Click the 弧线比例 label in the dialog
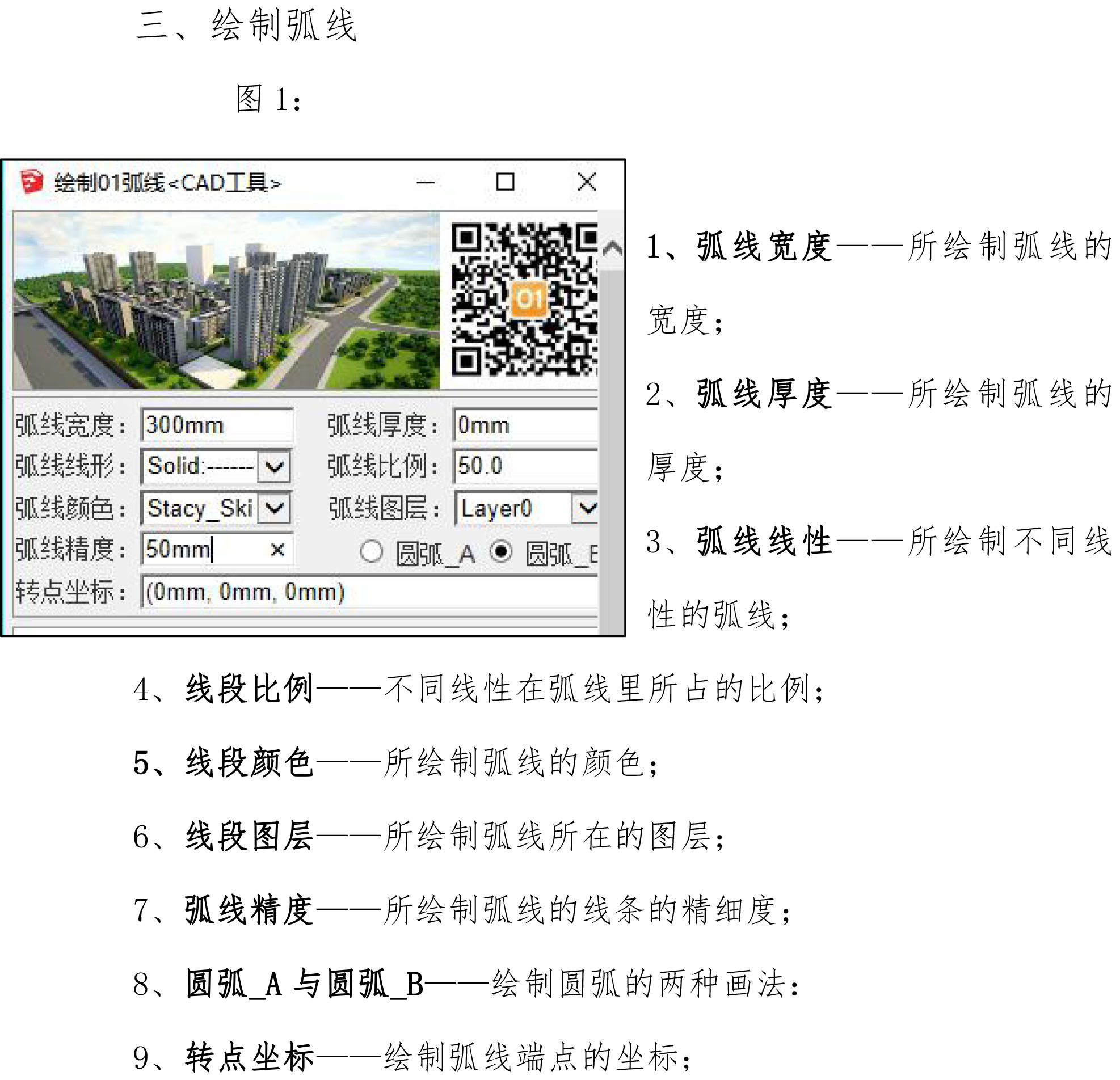Viewport: 1120px width, 1080px height. 383,466
